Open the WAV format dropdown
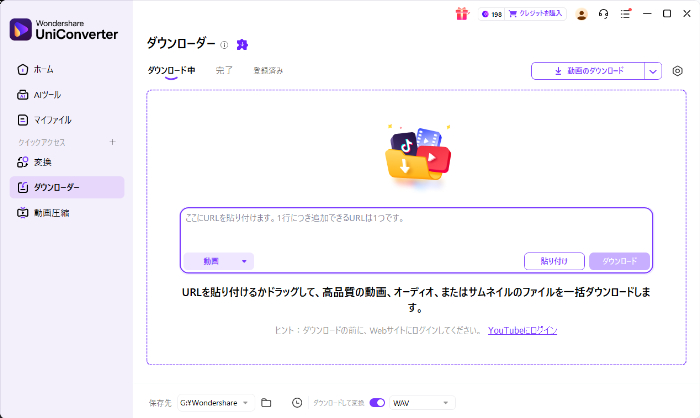 422,403
